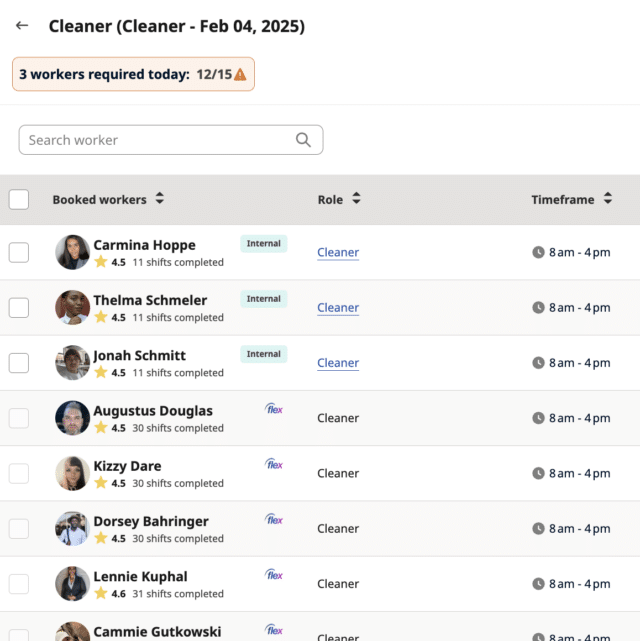Click the search magnifier icon
The height and width of the screenshot is (641, 640).
303,140
